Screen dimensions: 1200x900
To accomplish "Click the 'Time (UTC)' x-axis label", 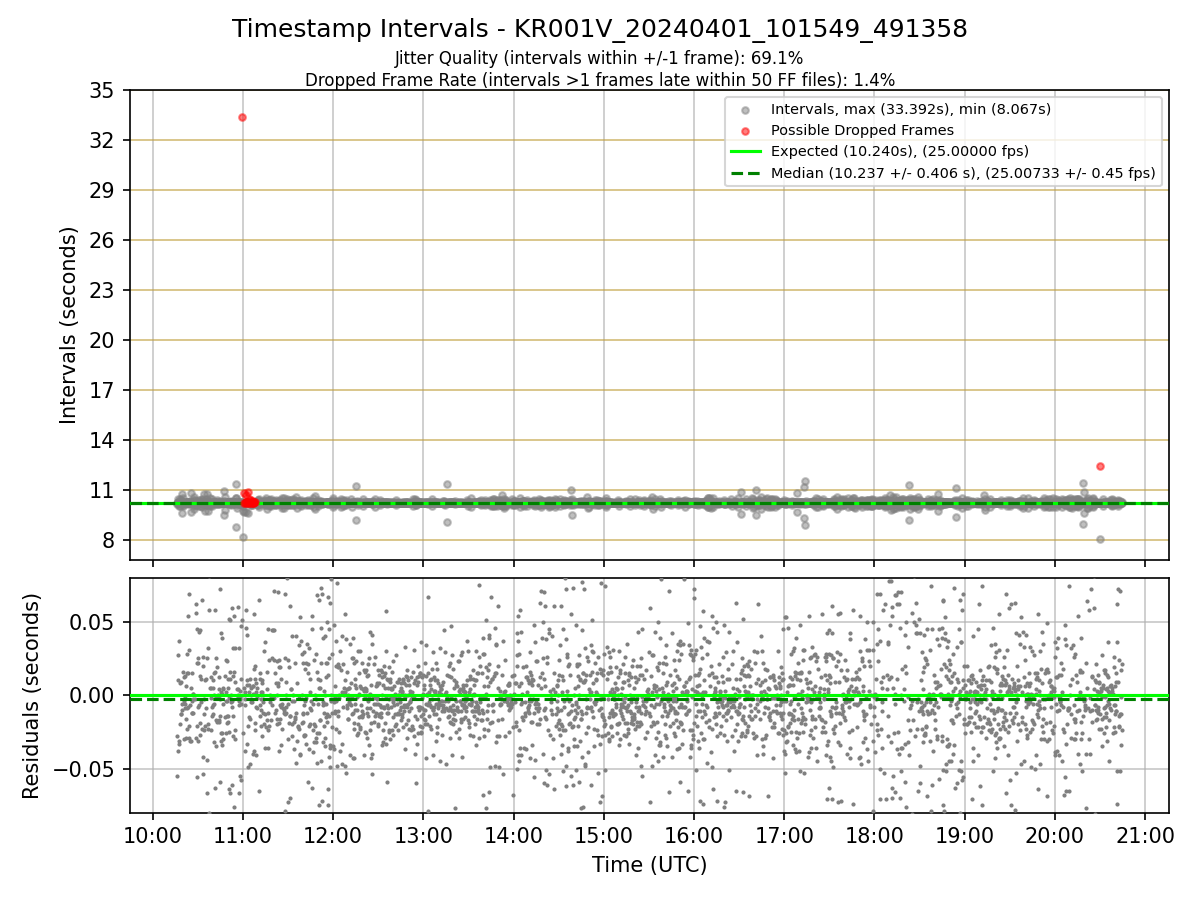I will pyautogui.click(x=649, y=865).
